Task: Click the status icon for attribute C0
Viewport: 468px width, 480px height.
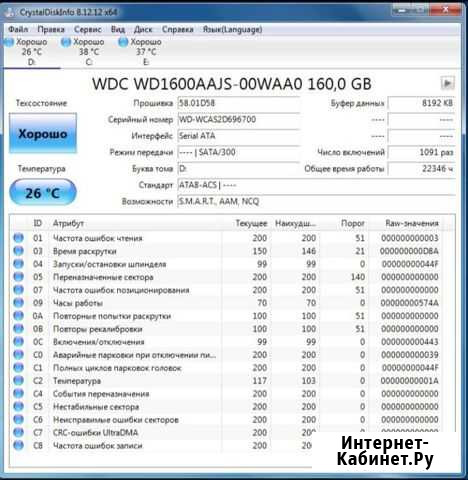Action: [19, 355]
